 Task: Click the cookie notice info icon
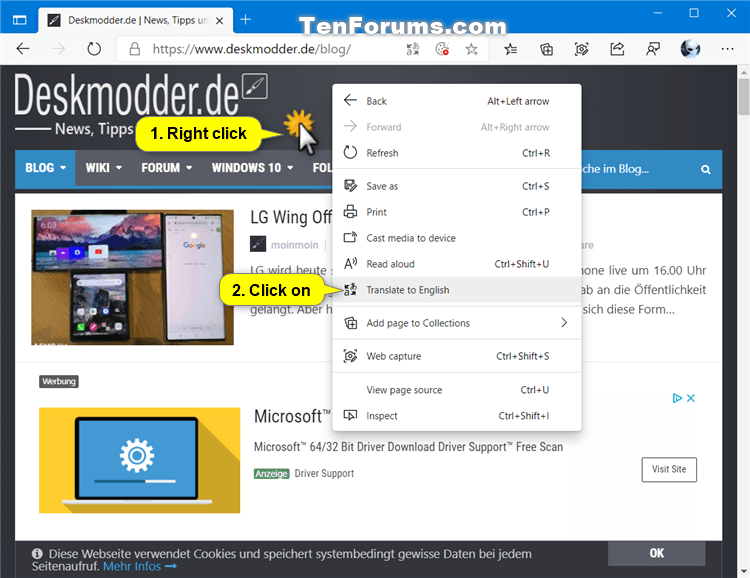tap(37, 554)
